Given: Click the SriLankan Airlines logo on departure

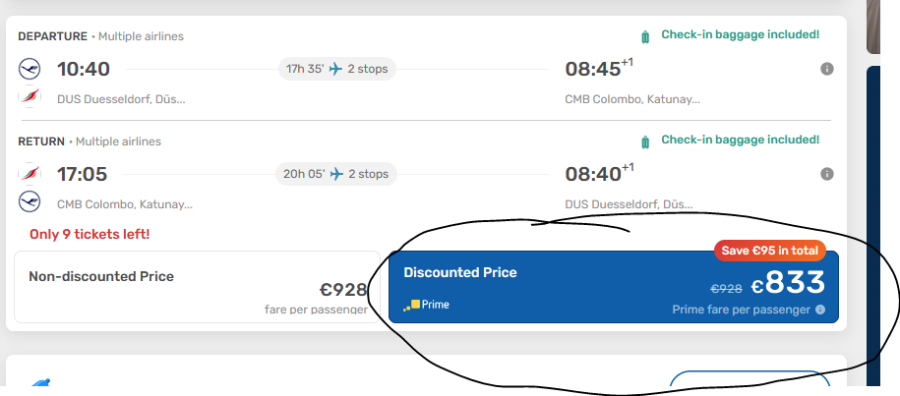Looking at the screenshot, I should (29, 96).
